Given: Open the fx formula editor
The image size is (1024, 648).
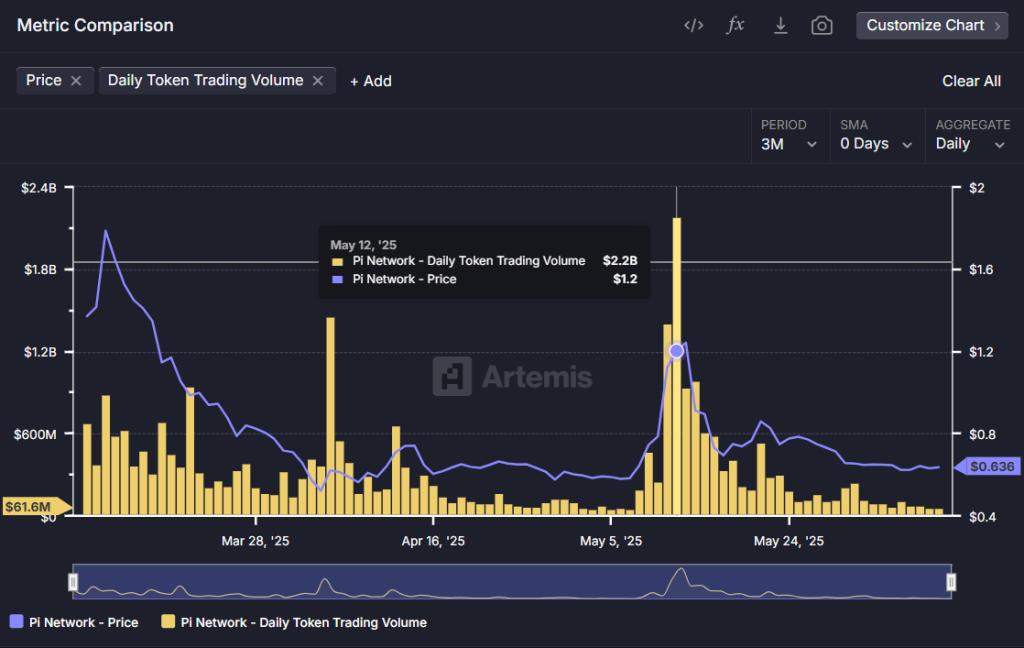Looking at the screenshot, I should tap(735, 26).
